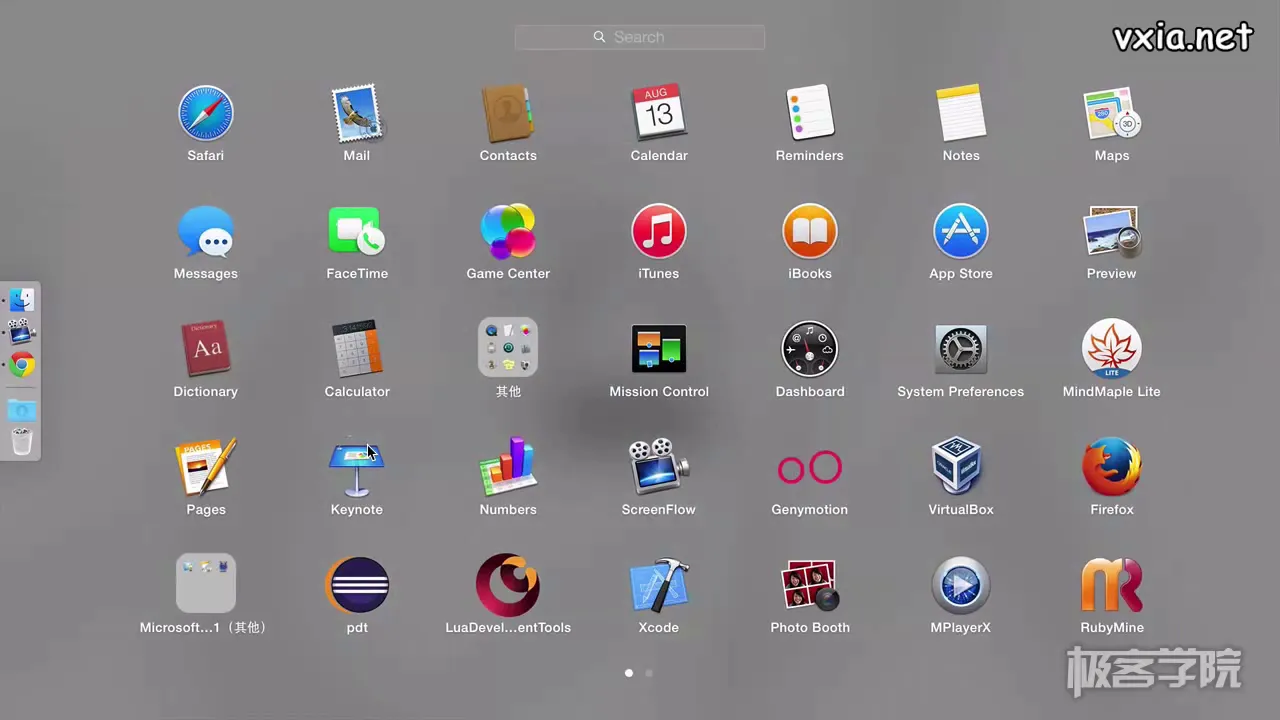Launch MPlayerX
The height and width of the screenshot is (720, 1280).
[x=961, y=585]
